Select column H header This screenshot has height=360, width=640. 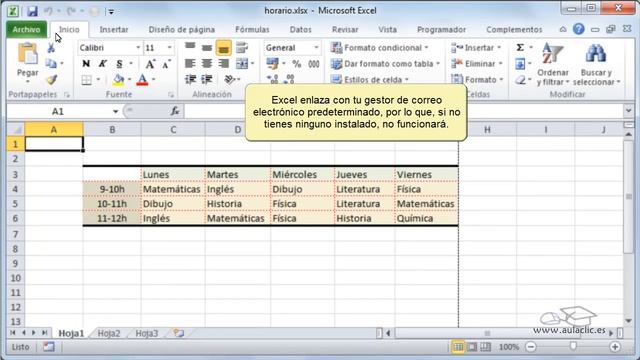[x=487, y=129]
